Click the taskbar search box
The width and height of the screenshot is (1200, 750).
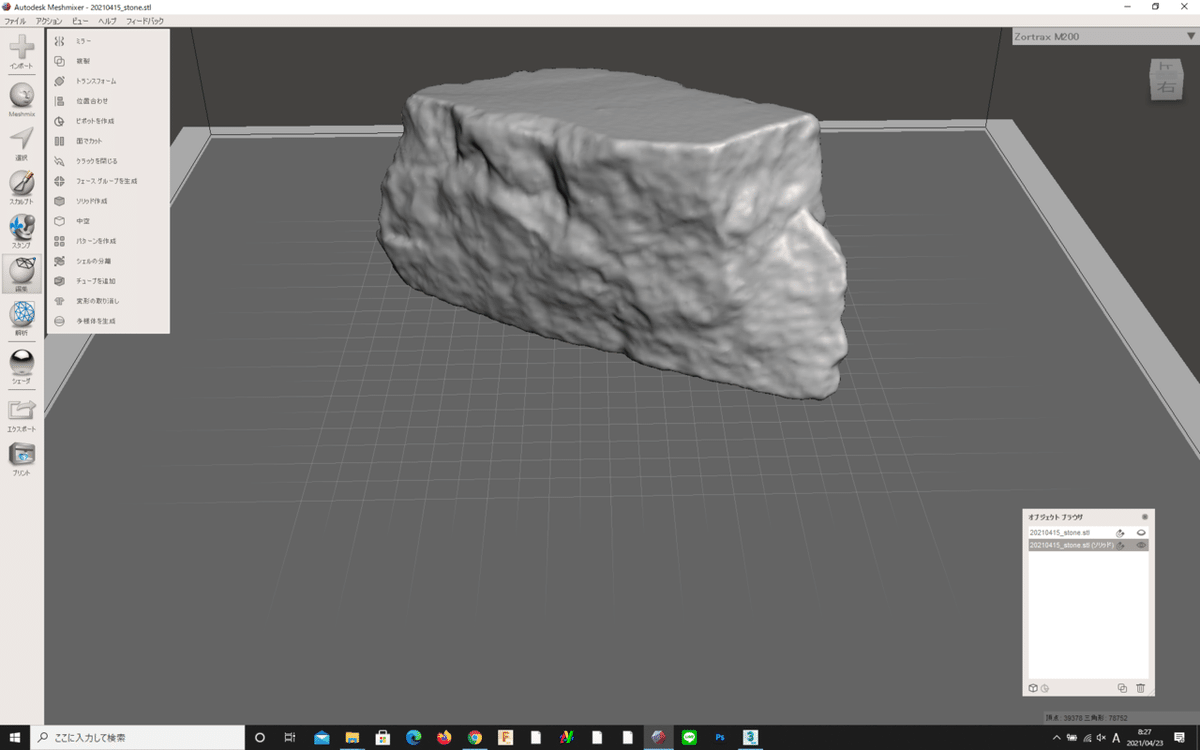pos(136,737)
